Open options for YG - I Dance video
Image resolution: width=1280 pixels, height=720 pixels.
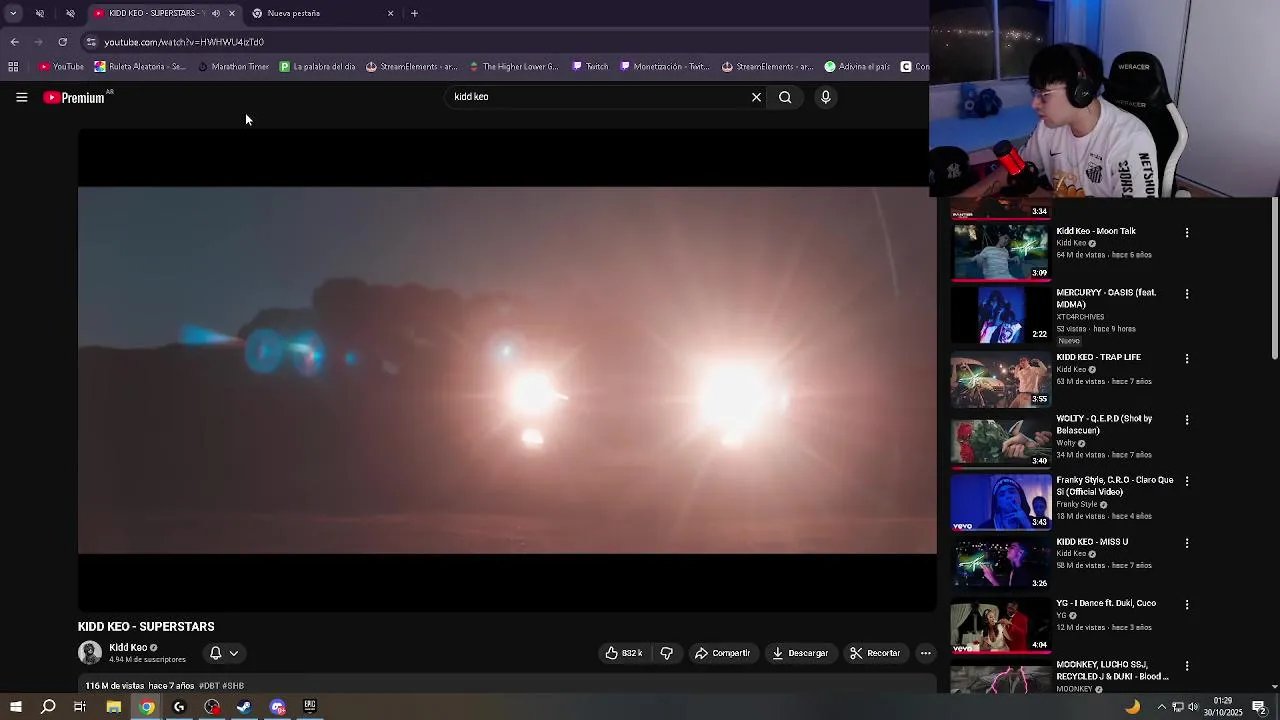pyautogui.click(x=1187, y=604)
